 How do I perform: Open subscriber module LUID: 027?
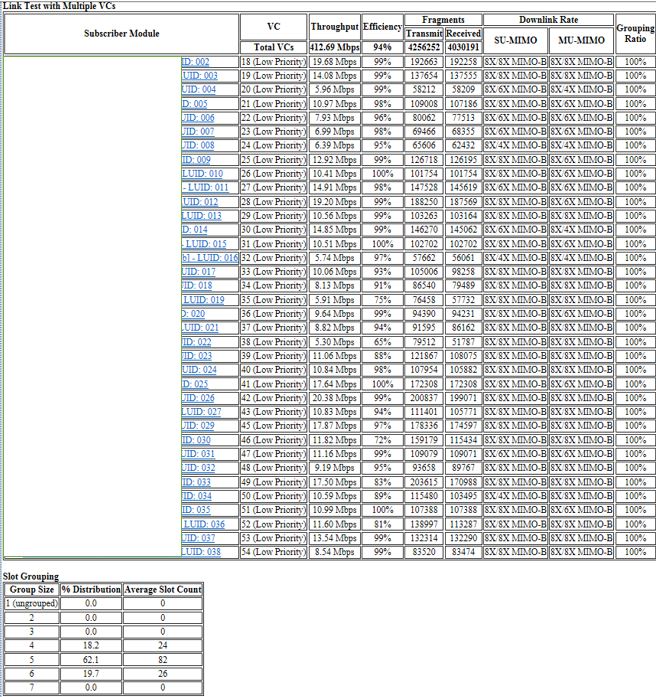point(201,411)
